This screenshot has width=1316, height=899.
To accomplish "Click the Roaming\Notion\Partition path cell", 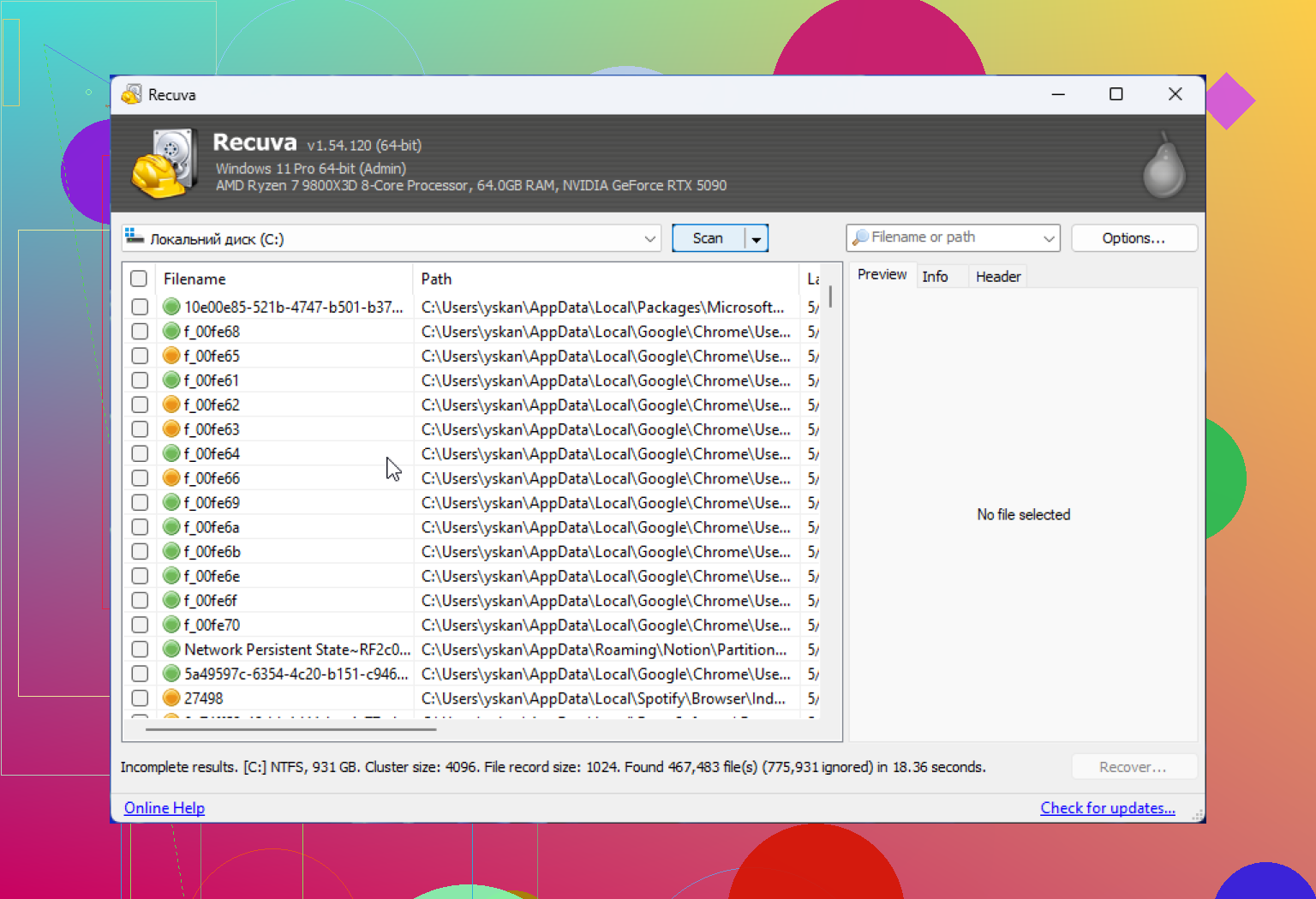I will [x=604, y=649].
